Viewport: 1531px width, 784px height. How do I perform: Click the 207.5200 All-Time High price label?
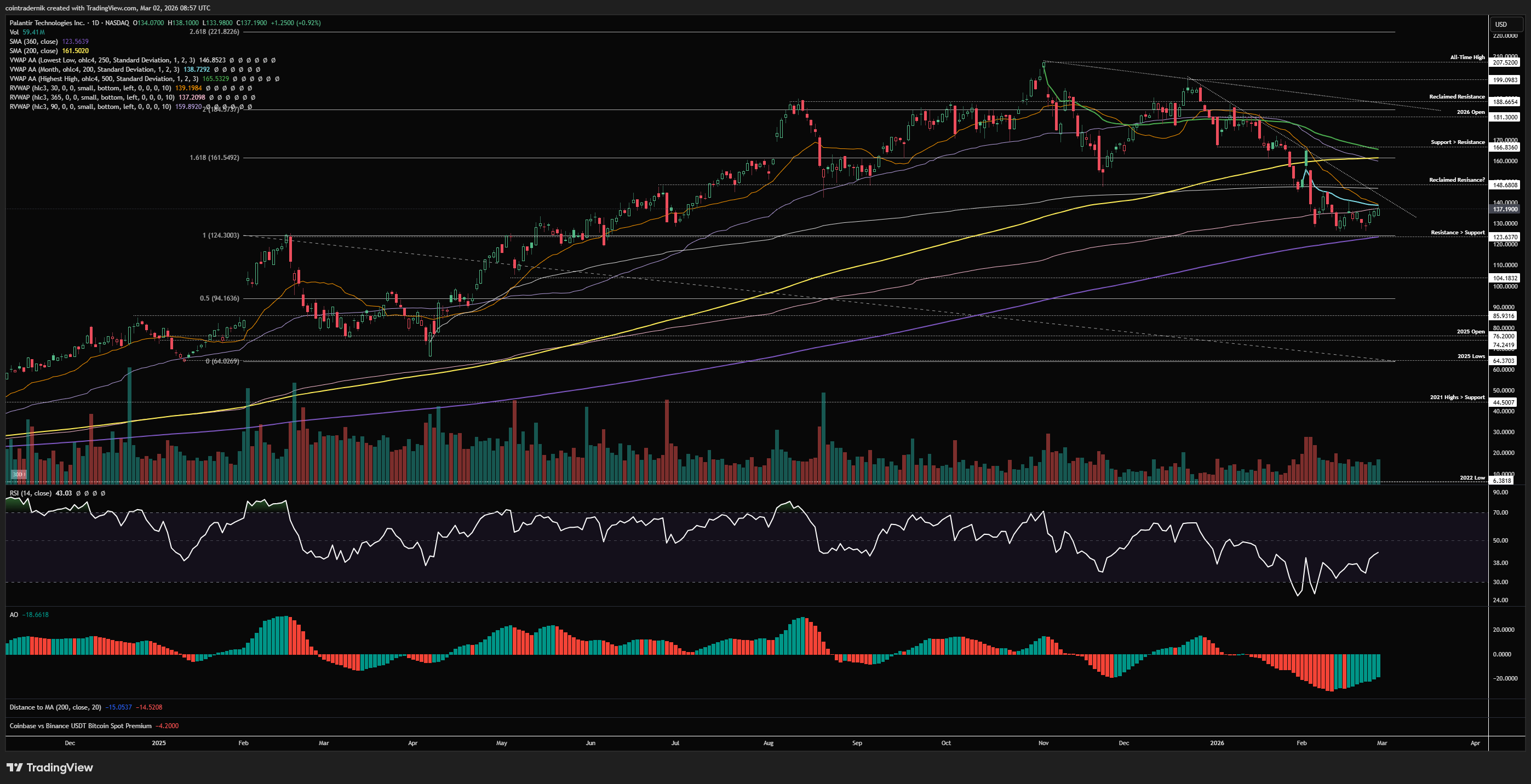[1505, 62]
